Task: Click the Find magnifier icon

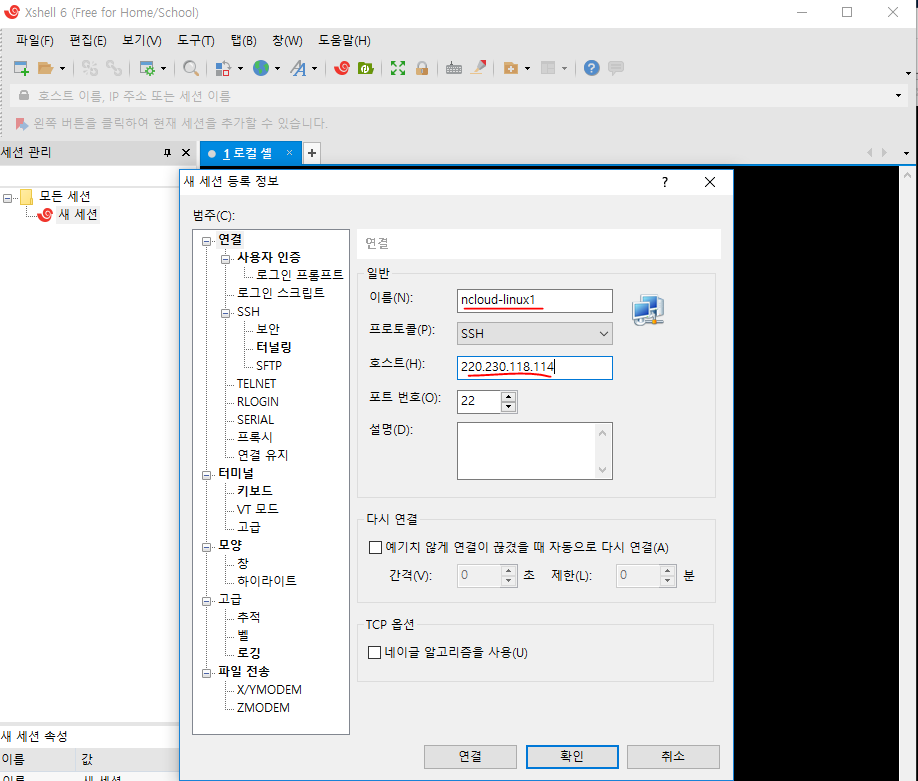Action: (190, 68)
